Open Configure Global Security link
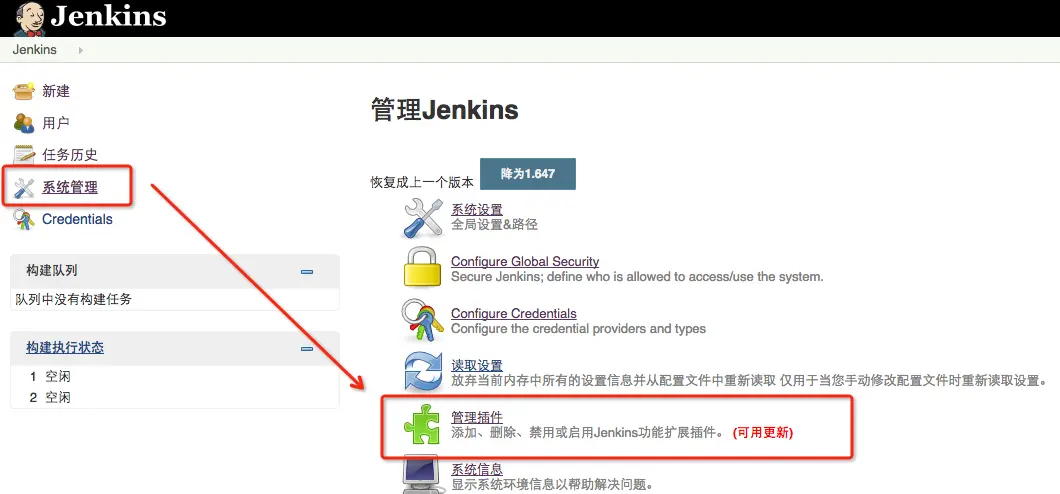 point(525,262)
